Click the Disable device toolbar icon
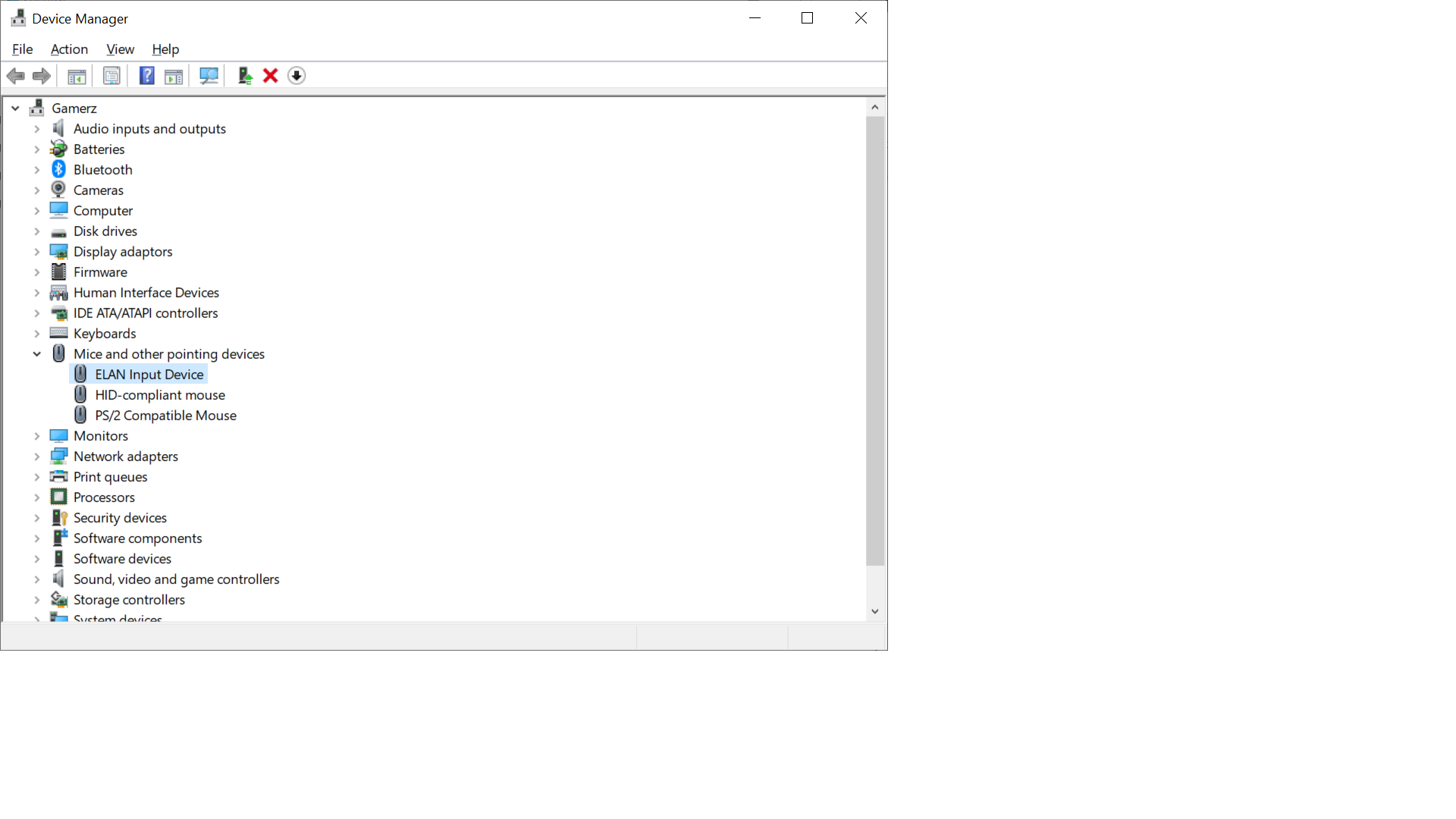The image size is (1456, 819). click(297, 75)
